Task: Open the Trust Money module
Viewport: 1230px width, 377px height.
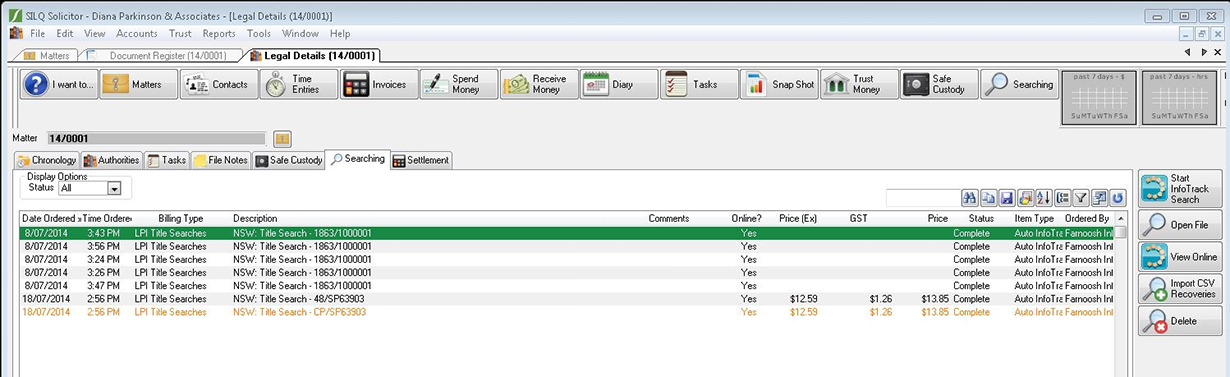Action: coord(859,85)
